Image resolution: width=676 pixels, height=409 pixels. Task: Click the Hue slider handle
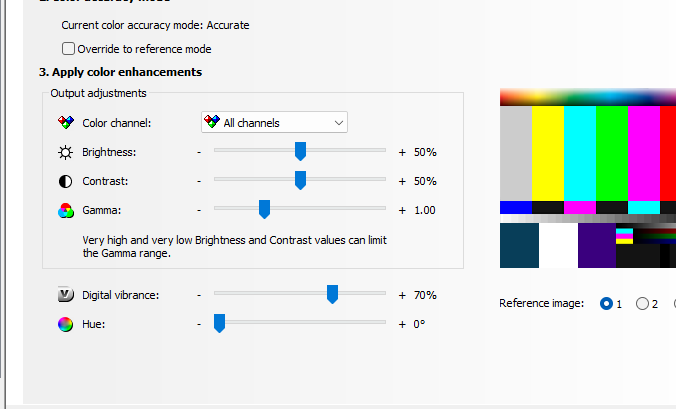[x=219, y=323]
